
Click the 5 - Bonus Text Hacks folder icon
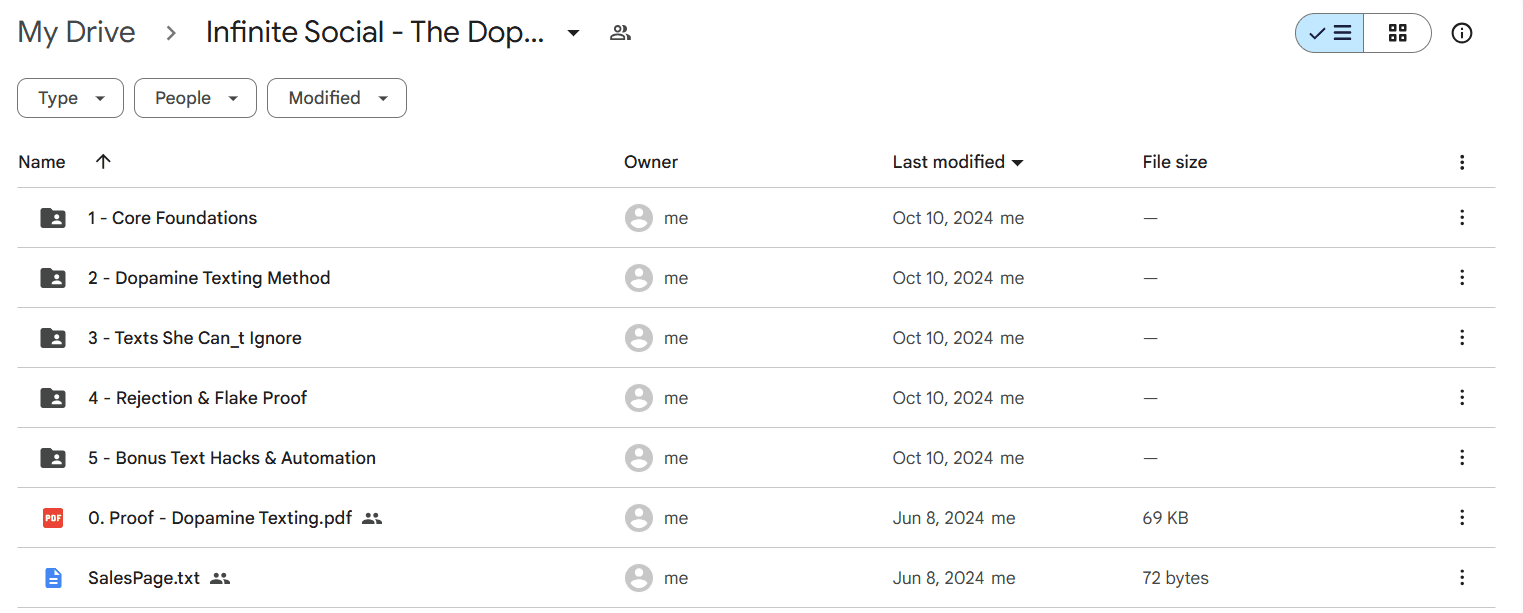pos(53,458)
